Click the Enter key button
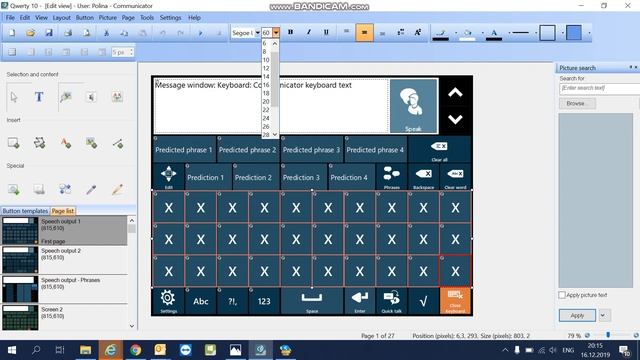 tap(360, 301)
